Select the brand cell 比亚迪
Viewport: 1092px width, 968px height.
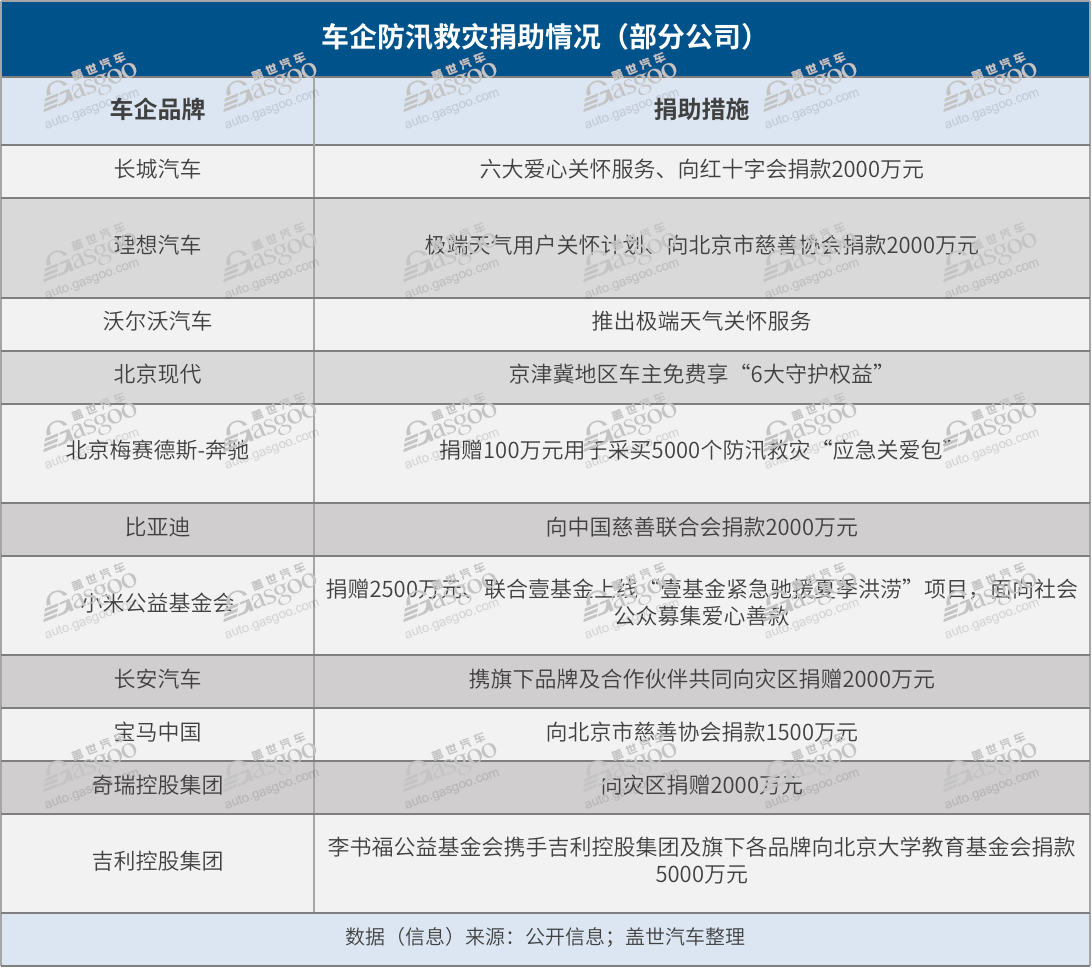157,527
